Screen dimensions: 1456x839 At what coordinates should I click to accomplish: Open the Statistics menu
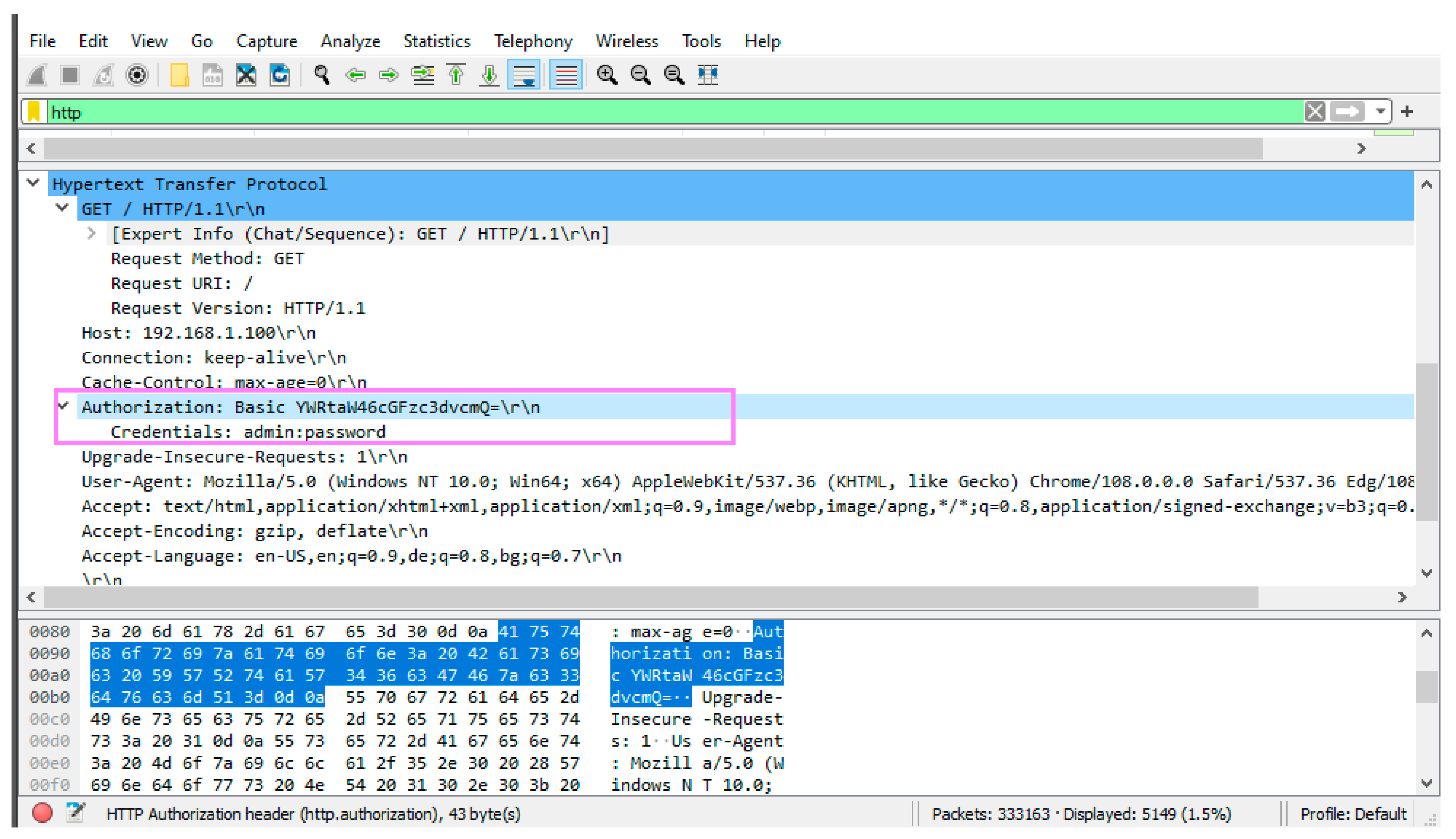[437, 41]
